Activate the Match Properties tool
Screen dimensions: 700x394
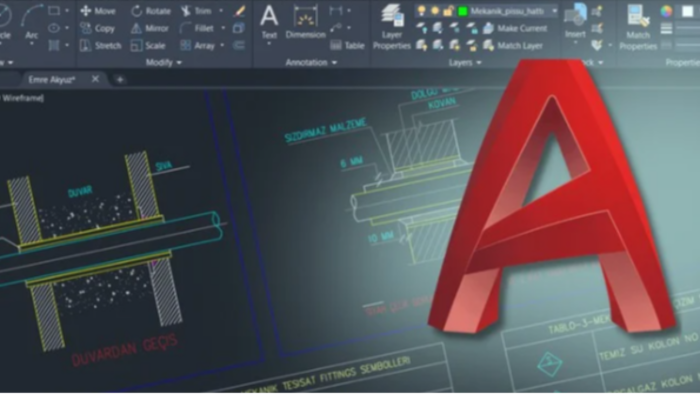tap(638, 27)
